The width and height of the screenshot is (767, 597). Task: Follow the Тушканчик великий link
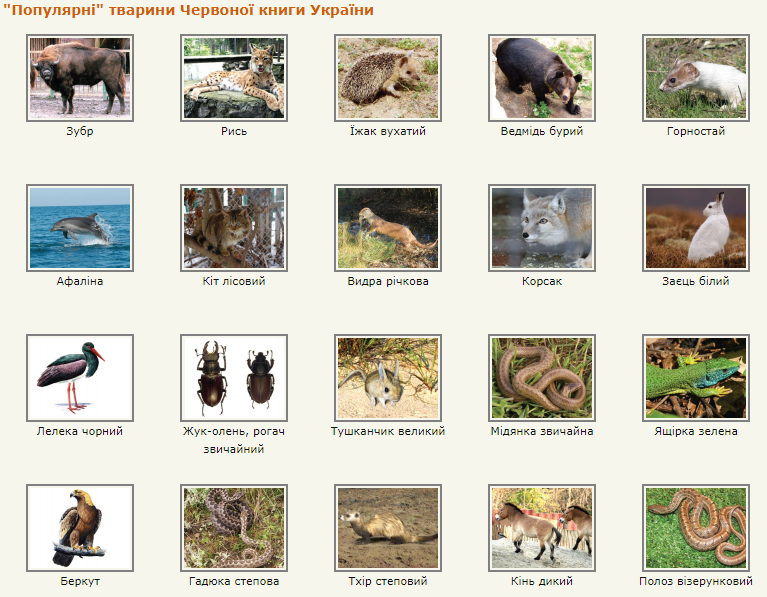point(388,432)
